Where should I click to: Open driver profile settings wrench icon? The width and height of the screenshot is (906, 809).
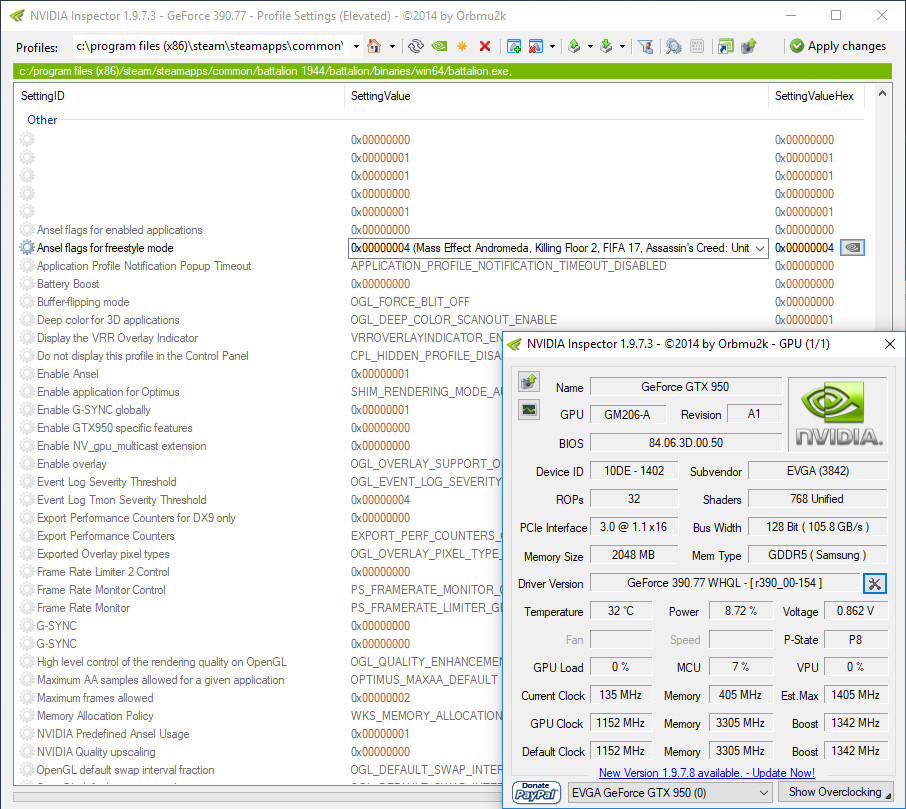(x=875, y=584)
